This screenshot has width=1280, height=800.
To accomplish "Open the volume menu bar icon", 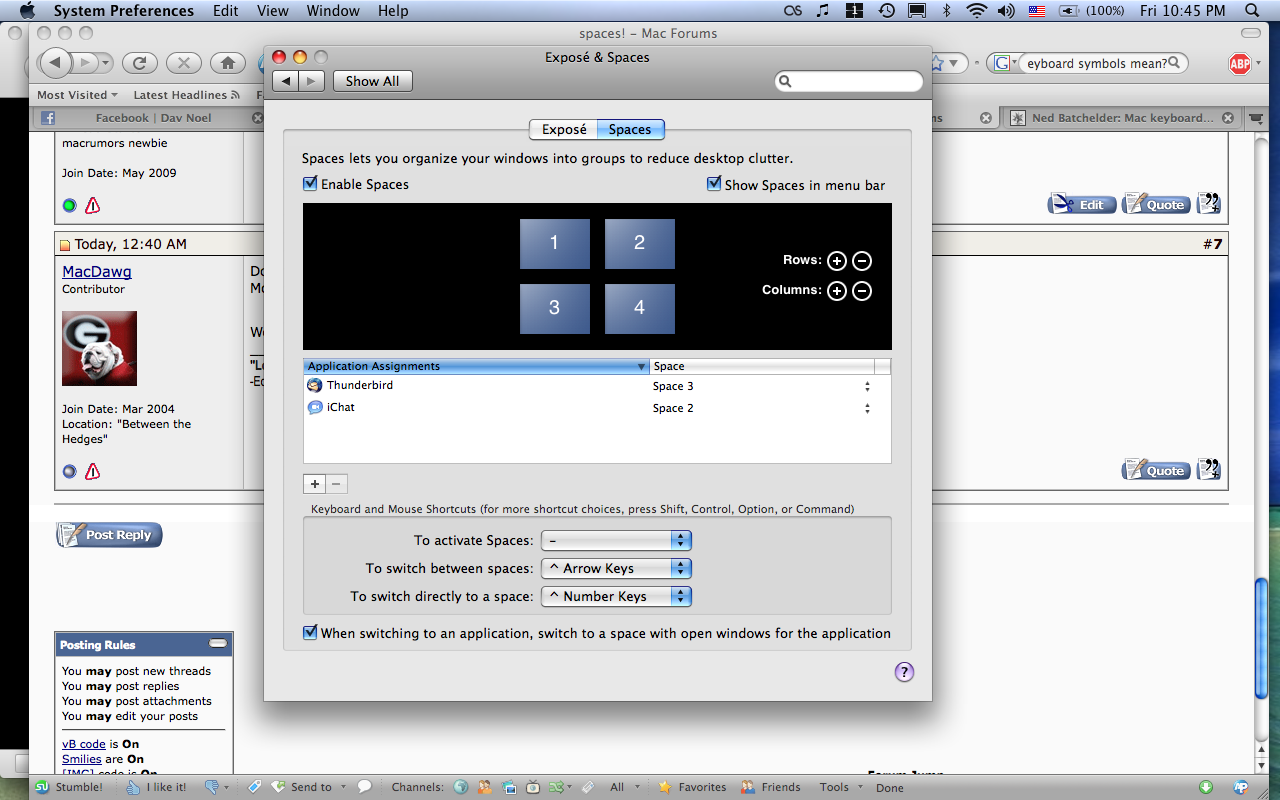I will tap(1008, 11).
